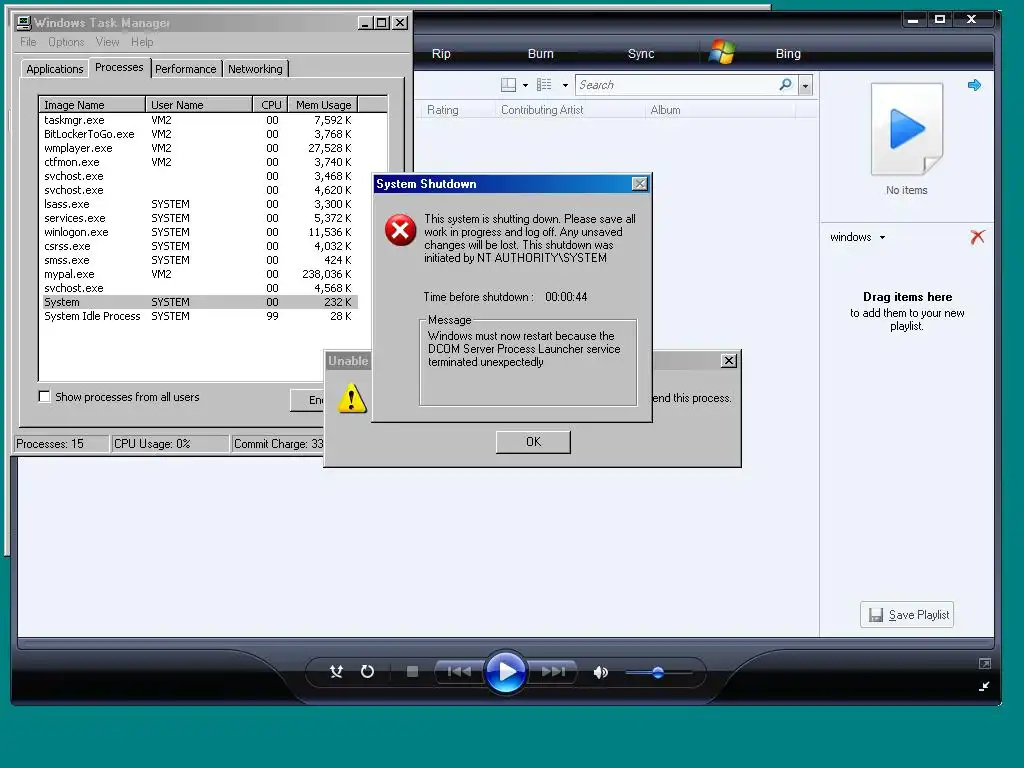
Task: Click the Windows logo icon in Media Player
Action: coord(722,52)
